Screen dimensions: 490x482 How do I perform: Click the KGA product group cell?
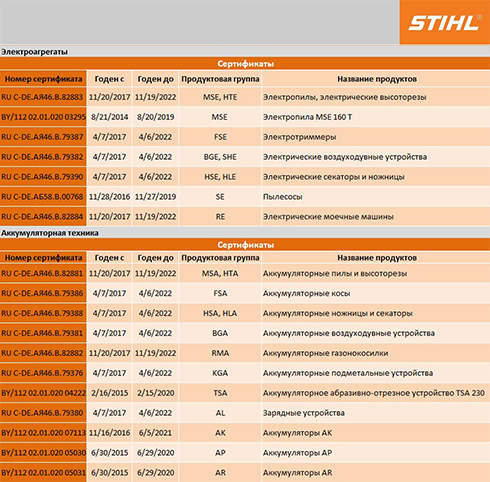(220, 373)
